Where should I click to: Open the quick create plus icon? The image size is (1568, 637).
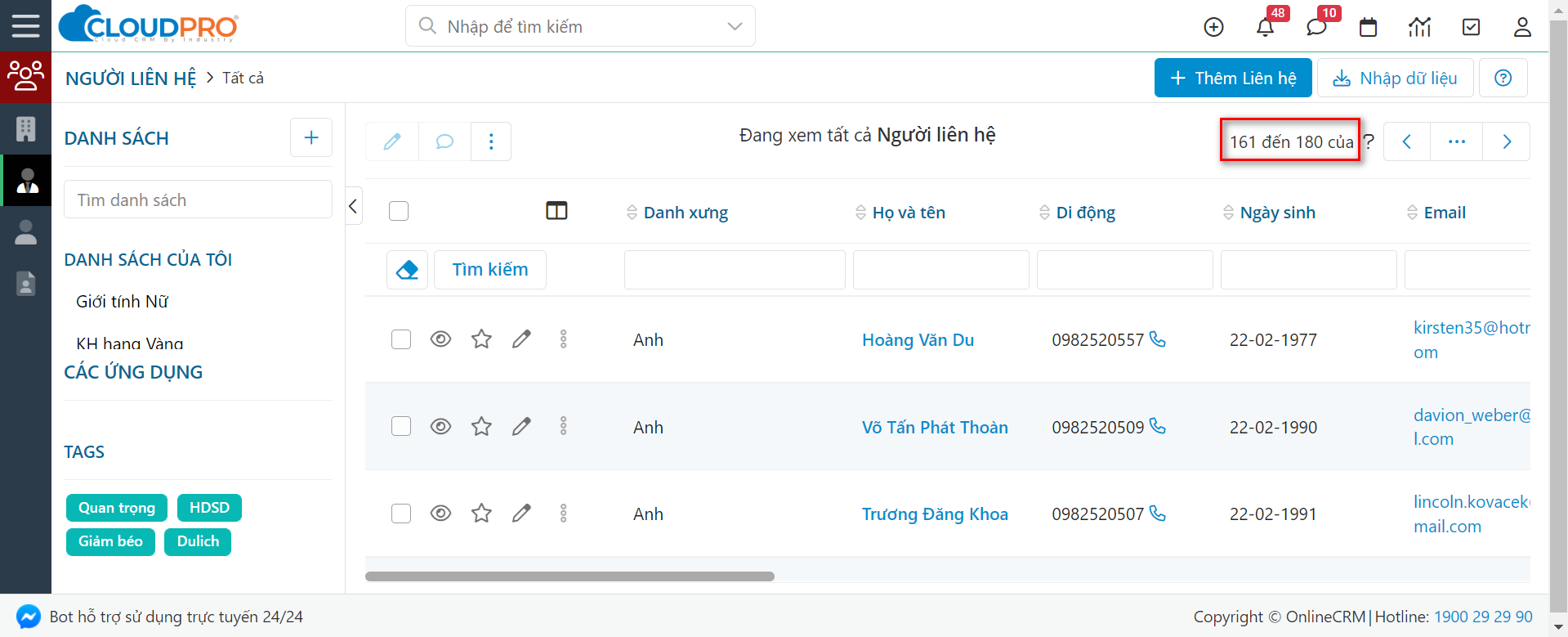(x=1213, y=27)
